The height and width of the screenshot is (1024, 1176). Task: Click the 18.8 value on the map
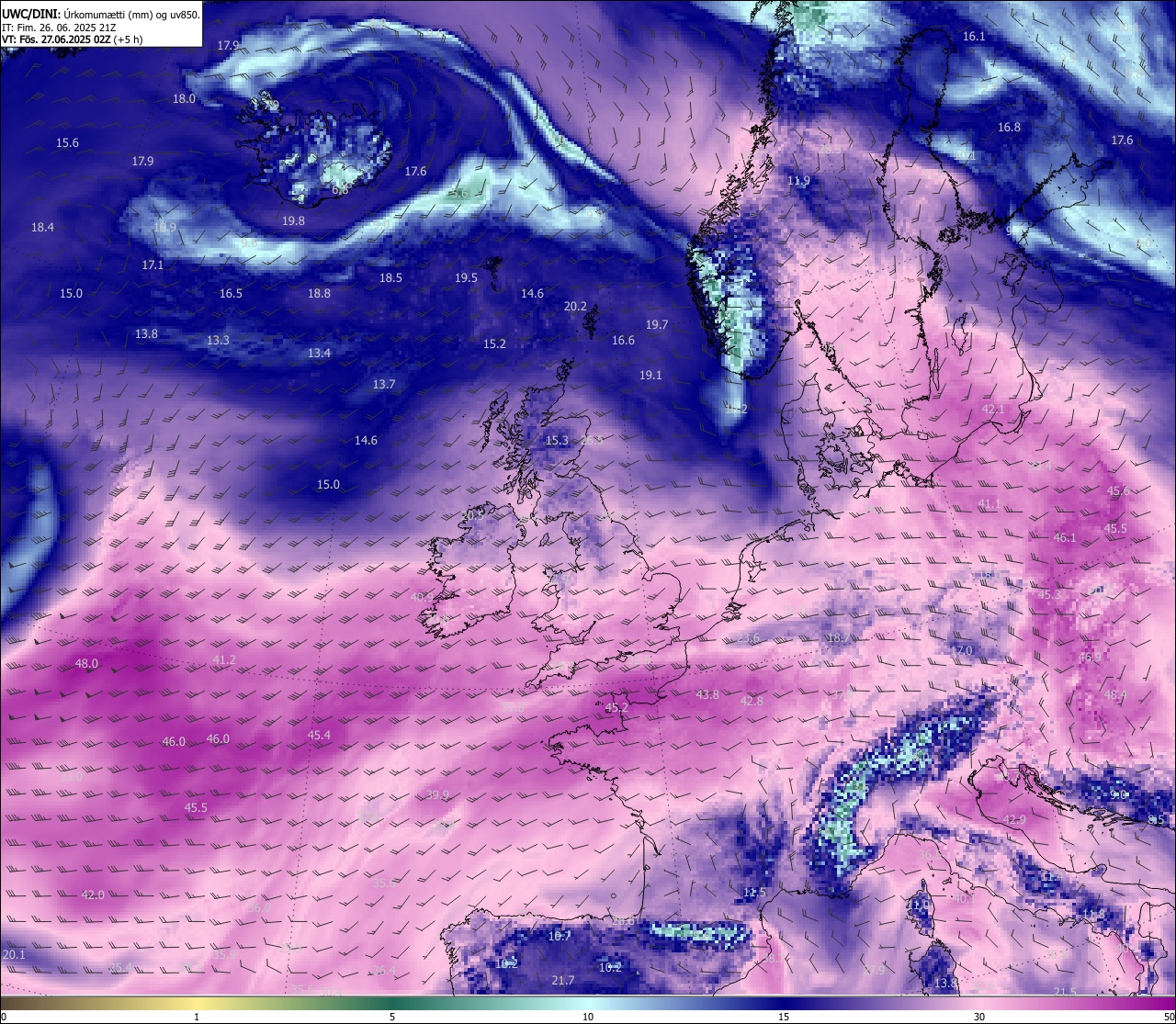[x=319, y=293]
